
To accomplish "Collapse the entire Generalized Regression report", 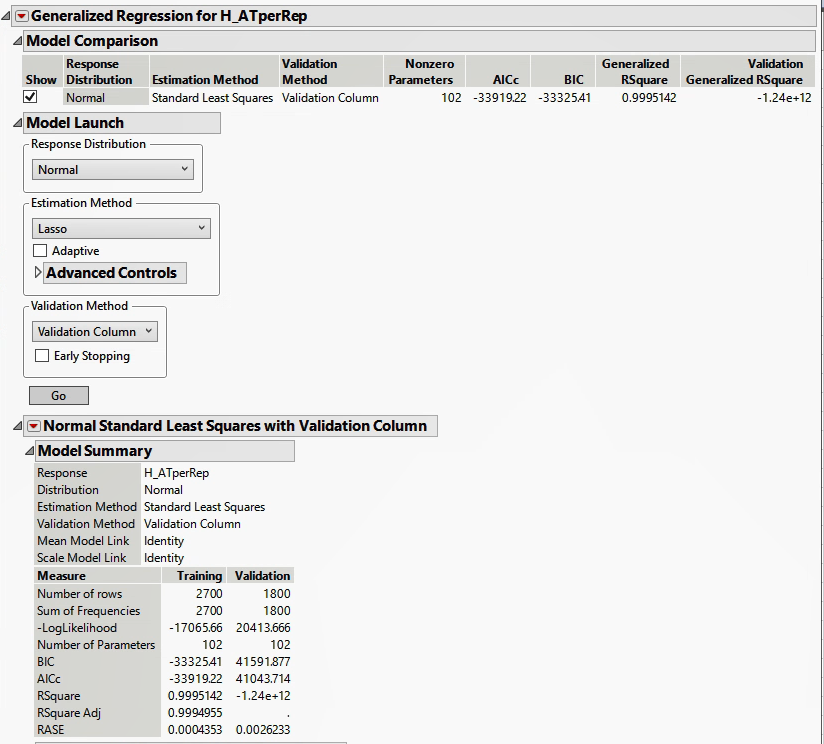I will [x=8, y=17].
